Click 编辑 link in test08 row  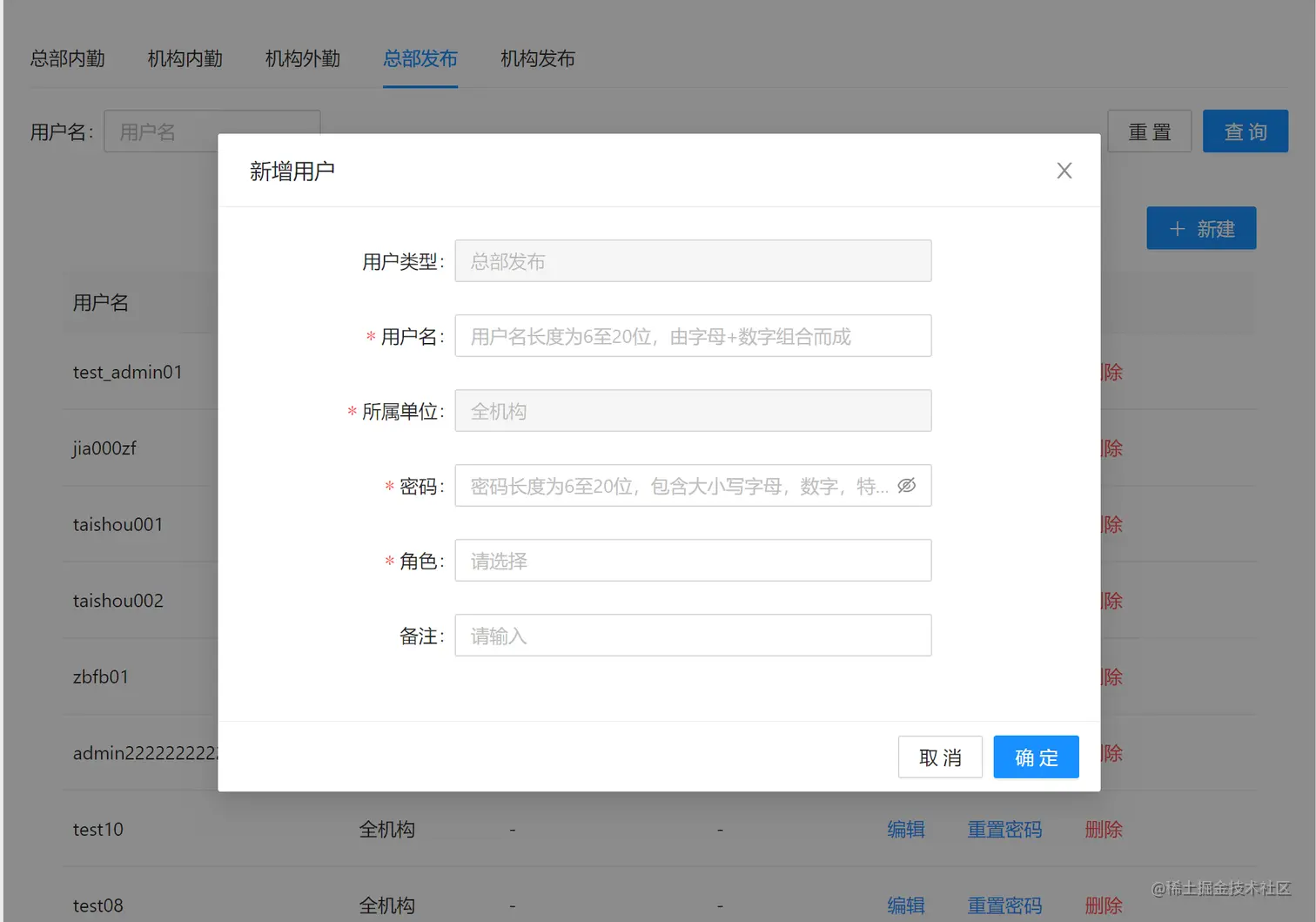[906, 905]
